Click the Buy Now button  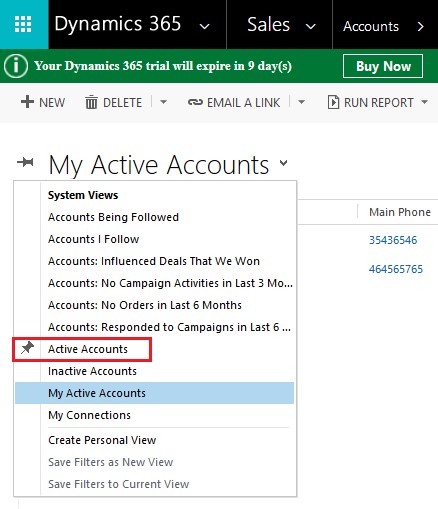pos(383,66)
